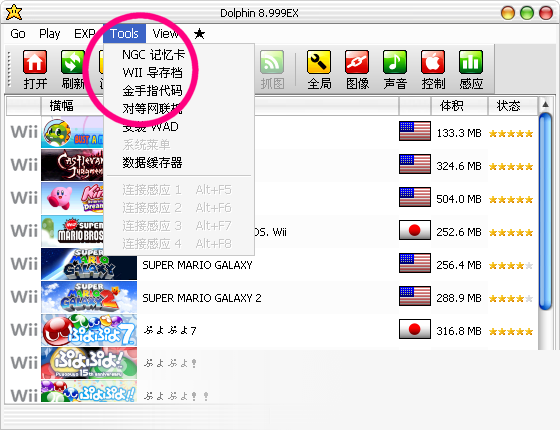This screenshot has height=430, width=560.
Task: Click the 刷新 refresh toolbar icon
Action: click(x=72, y=62)
